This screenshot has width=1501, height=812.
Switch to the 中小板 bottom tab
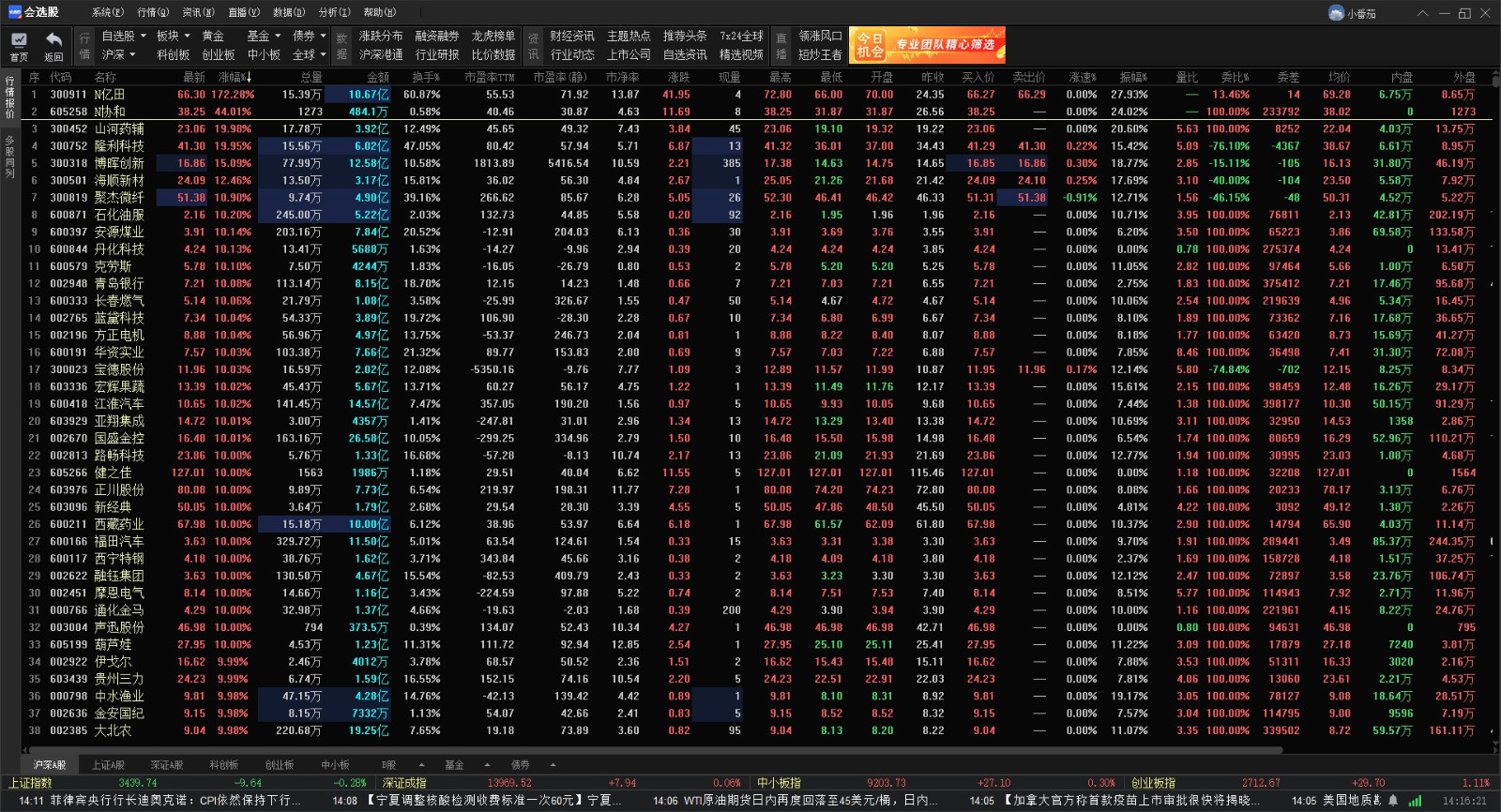click(335, 764)
